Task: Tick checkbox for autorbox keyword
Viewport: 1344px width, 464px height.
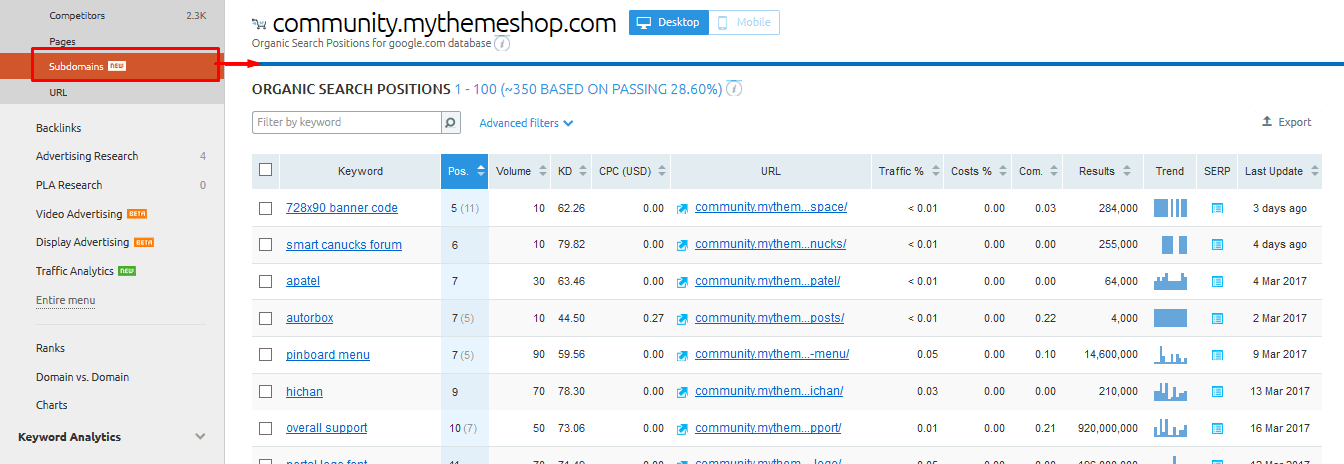Action: [265, 318]
